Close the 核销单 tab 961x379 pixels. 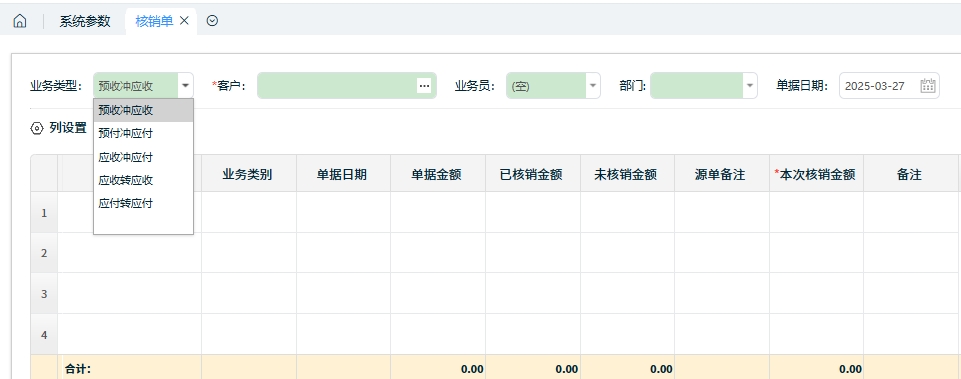184,21
